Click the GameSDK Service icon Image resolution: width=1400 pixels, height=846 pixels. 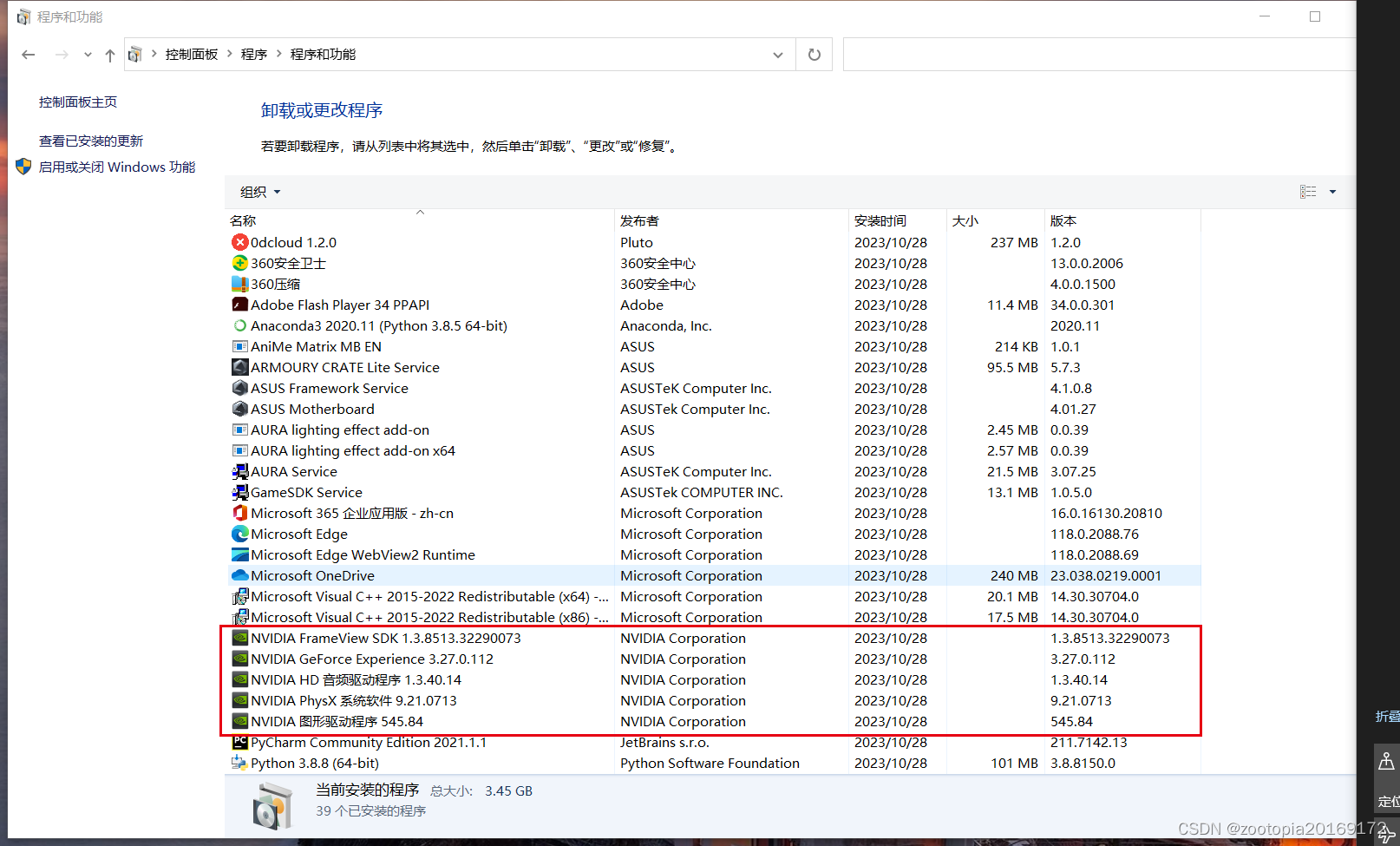(x=240, y=492)
